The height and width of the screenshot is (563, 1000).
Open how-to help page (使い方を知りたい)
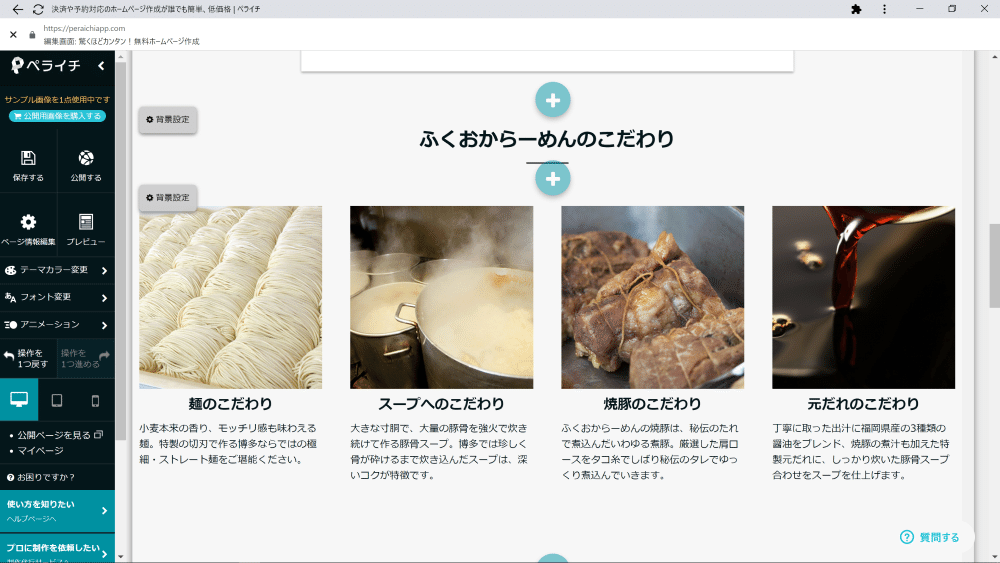[x=57, y=511]
